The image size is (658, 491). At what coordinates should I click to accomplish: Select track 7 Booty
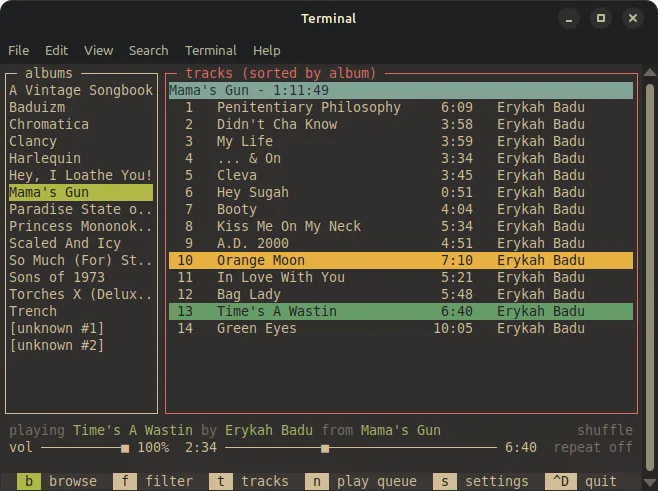pyautogui.click(x=401, y=209)
